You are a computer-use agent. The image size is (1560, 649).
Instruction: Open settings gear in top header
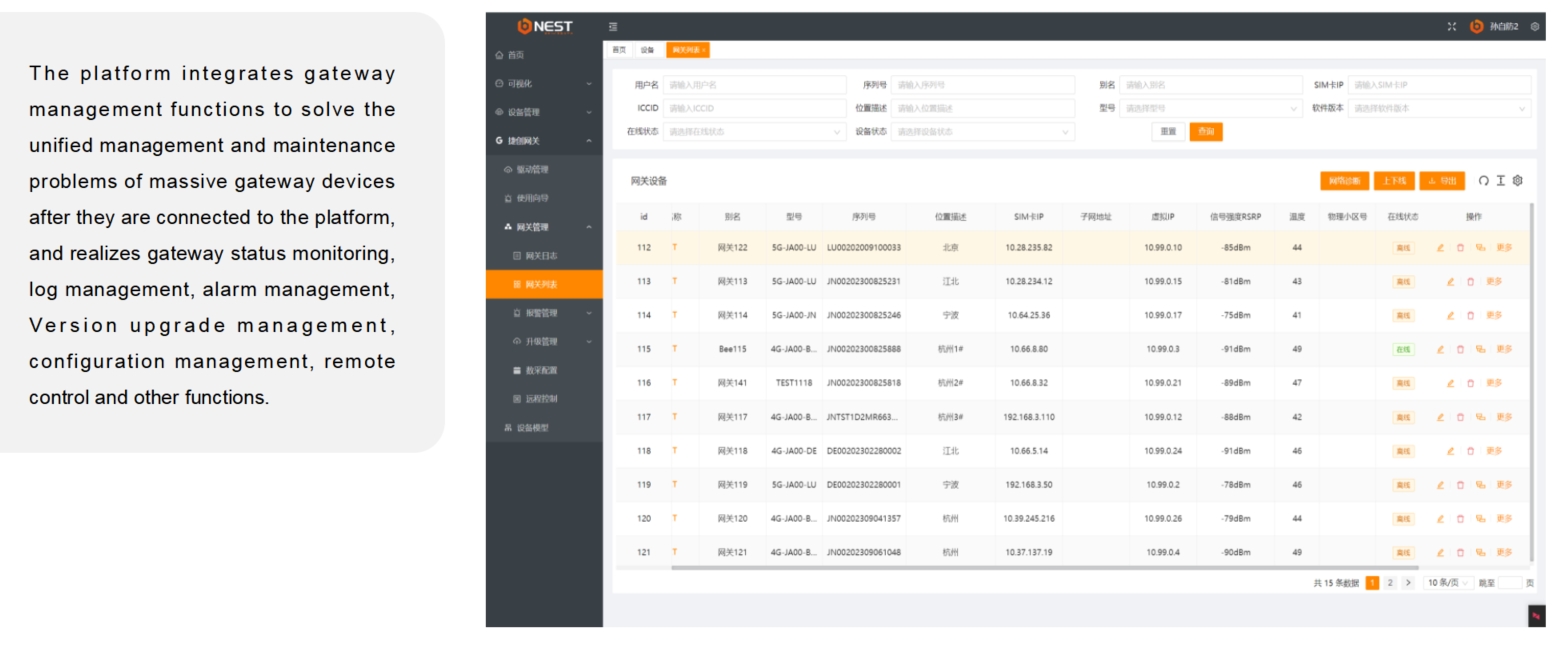1535,27
